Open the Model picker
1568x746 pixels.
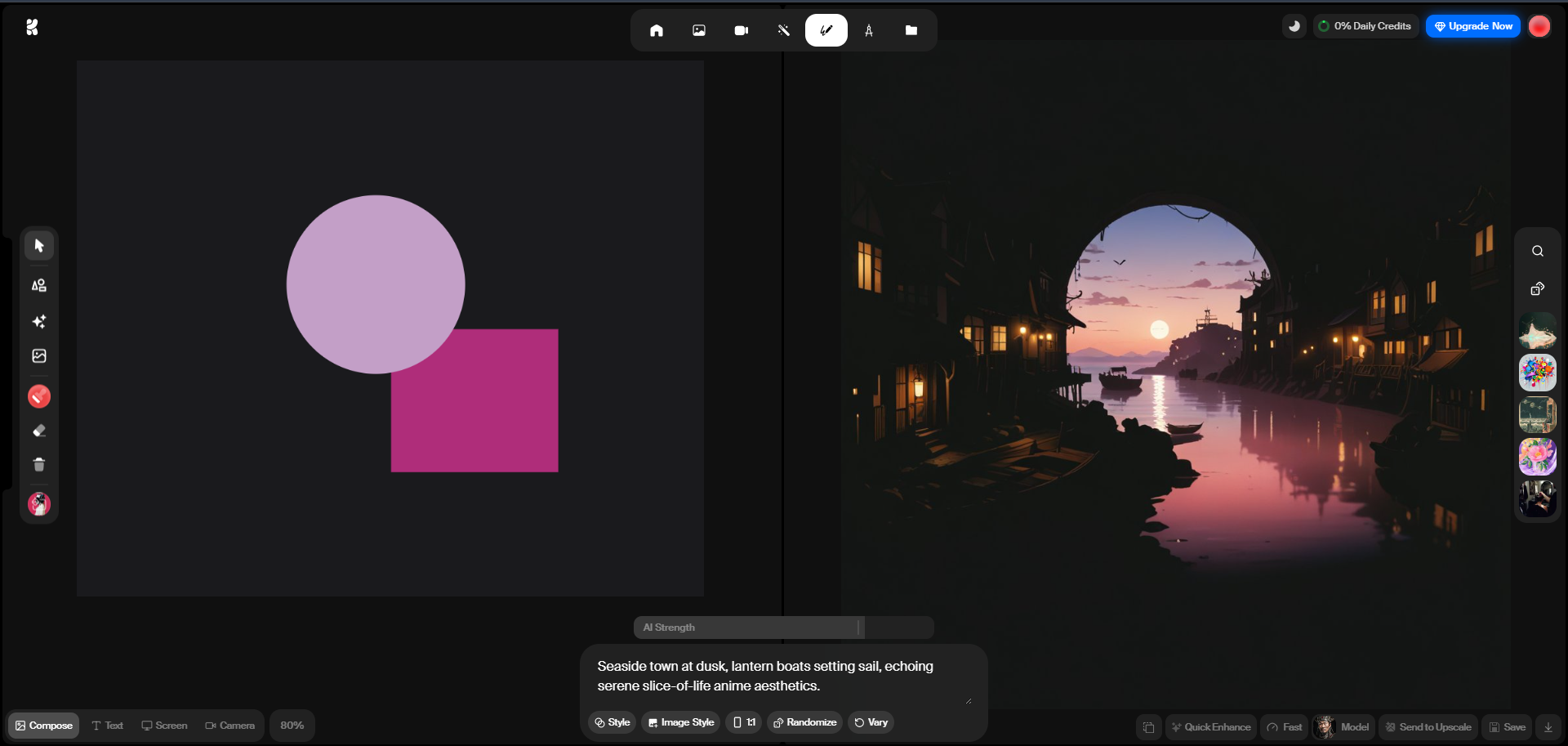tap(1344, 726)
